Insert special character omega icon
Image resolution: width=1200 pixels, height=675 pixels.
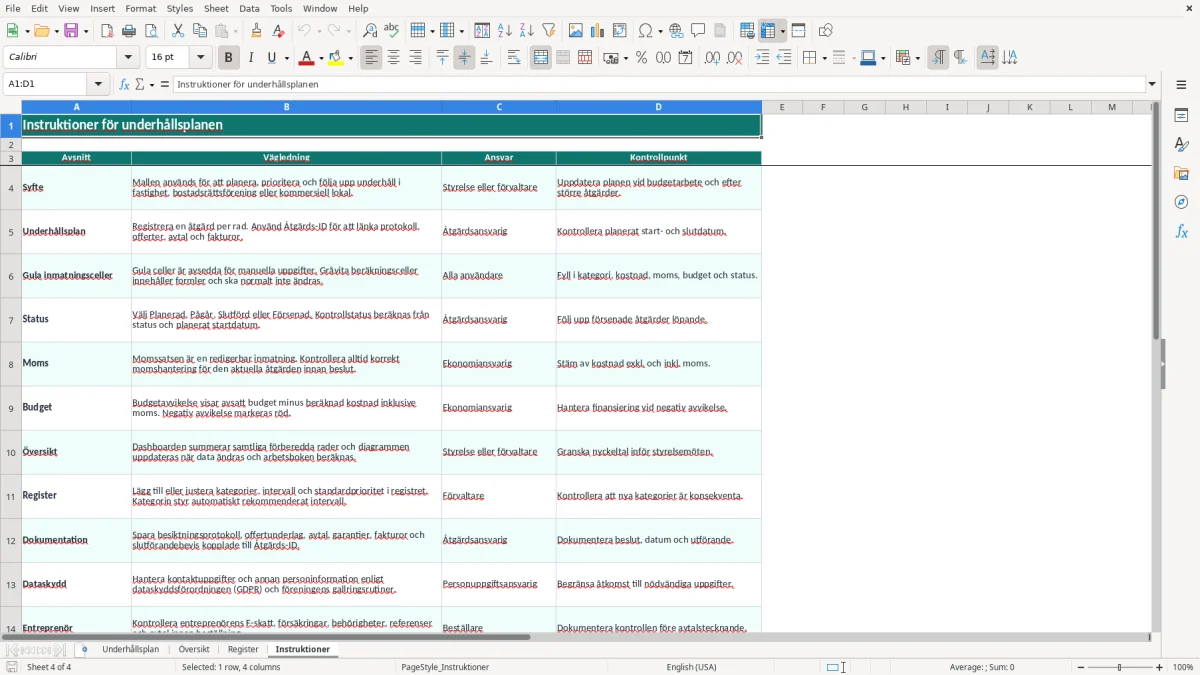(x=645, y=31)
